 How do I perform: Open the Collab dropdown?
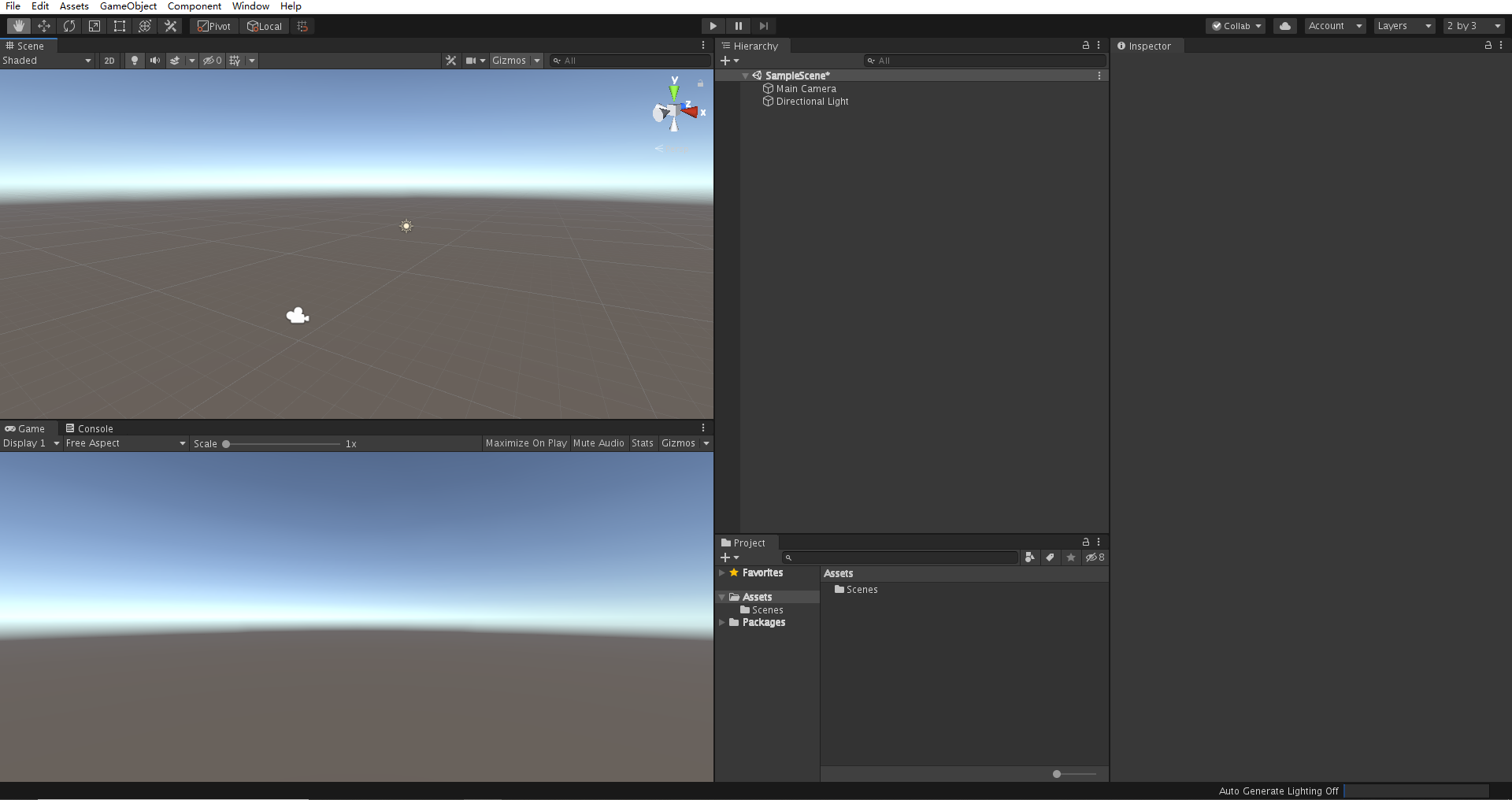point(1236,26)
